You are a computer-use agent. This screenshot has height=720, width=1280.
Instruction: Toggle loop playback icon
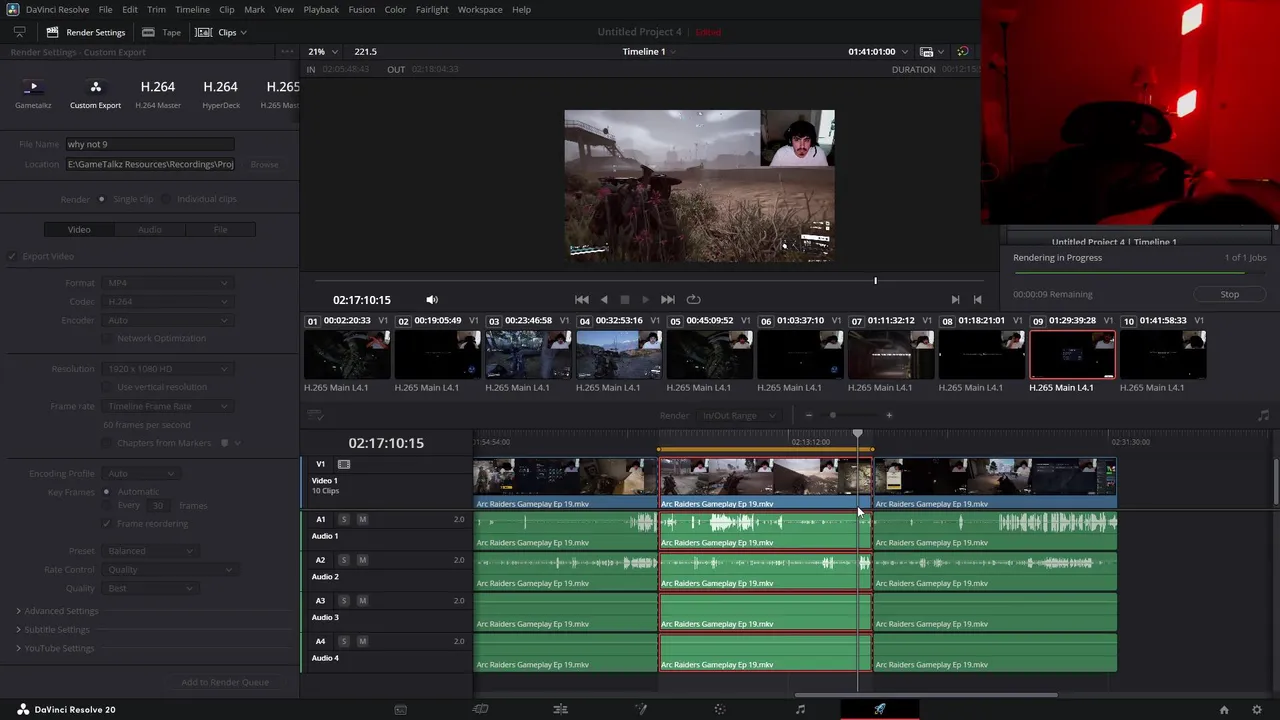[693, 299]
